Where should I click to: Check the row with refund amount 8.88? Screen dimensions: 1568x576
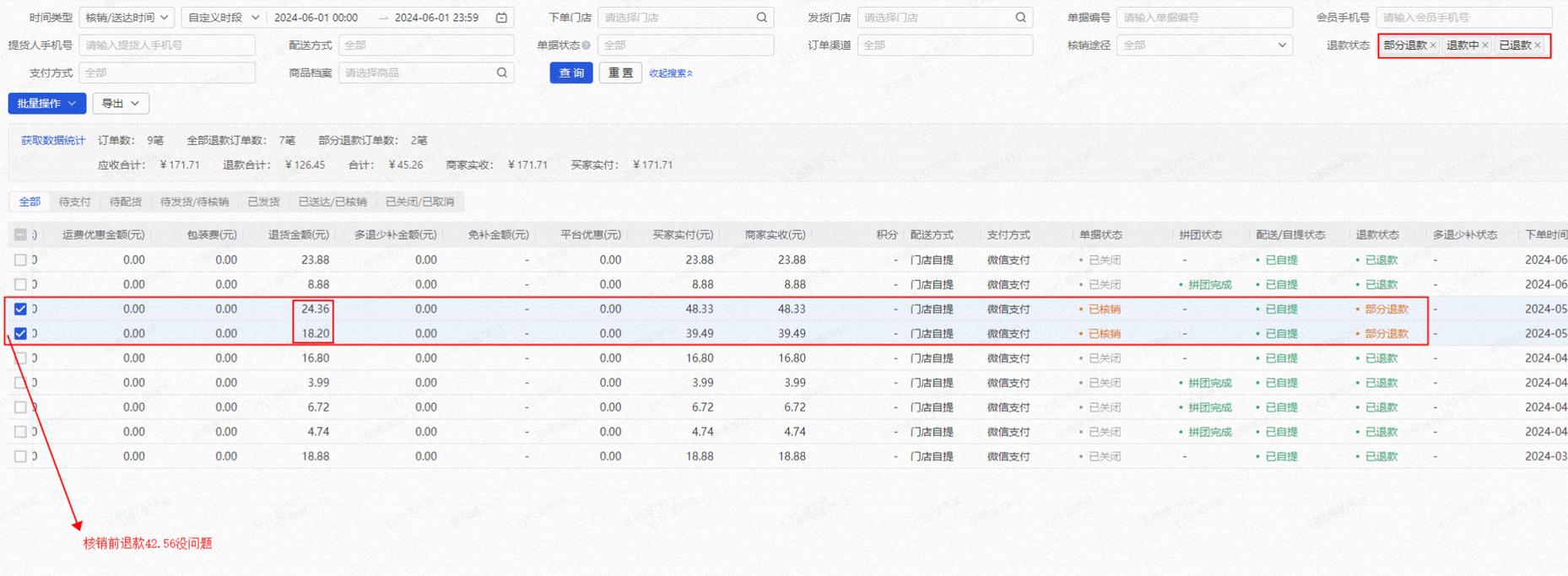(20, 285)
